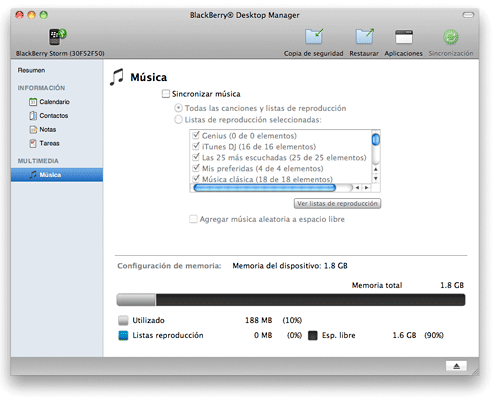The image size is (500, 400).
Task: Click the toolbar toggle pill button
Action: click(x=468, y=15)
